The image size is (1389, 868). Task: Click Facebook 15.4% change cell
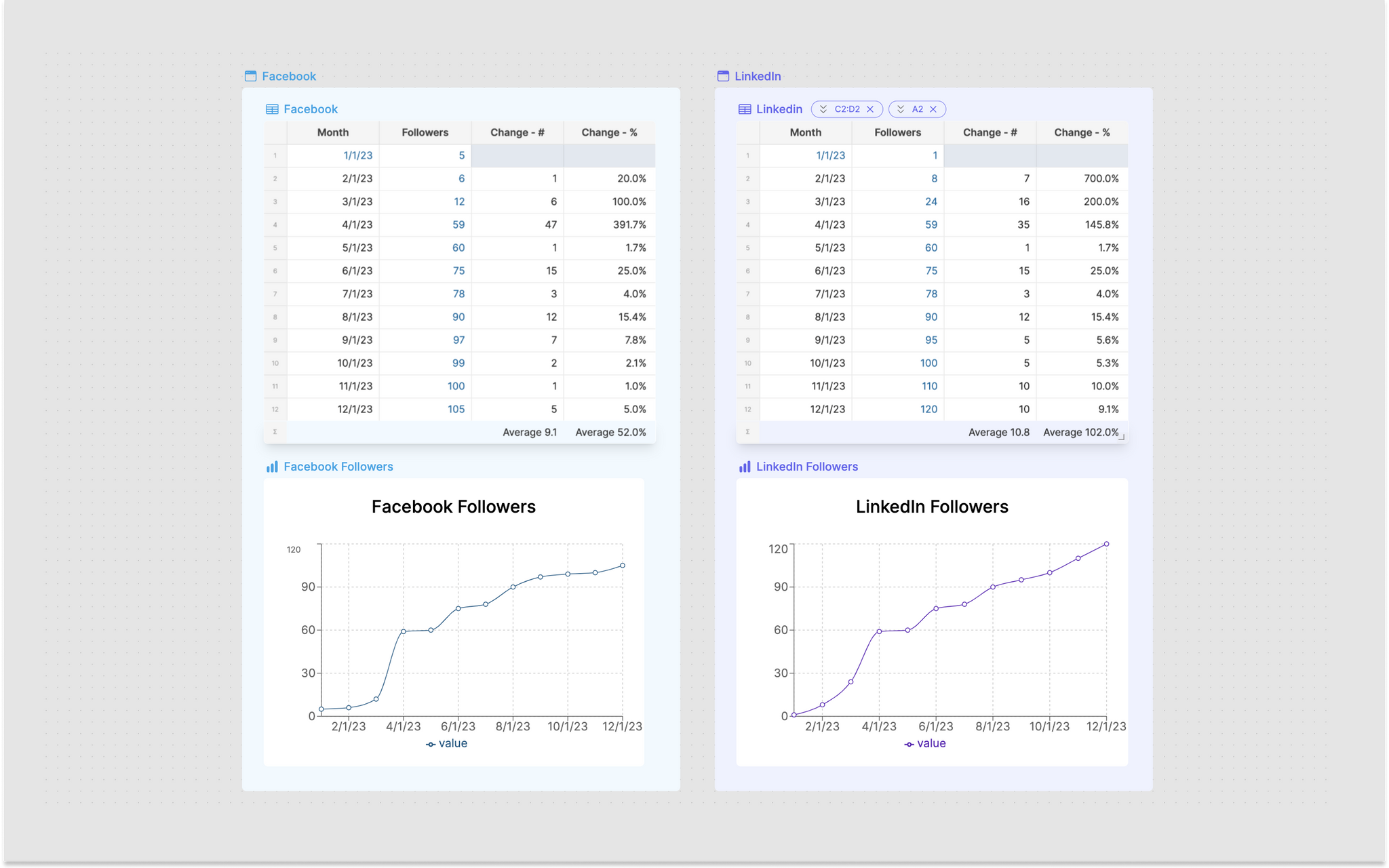(610, 317)
